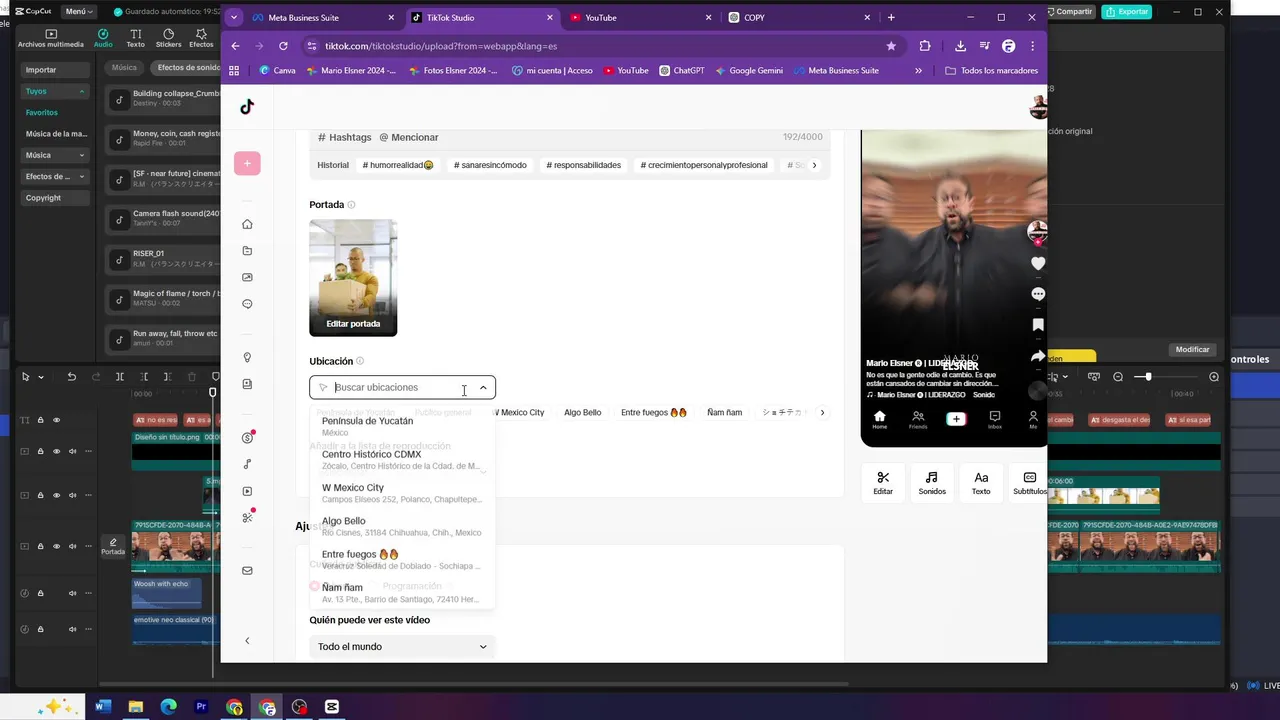
Task: Toggle lock on the text track
Action: (40, 420)
